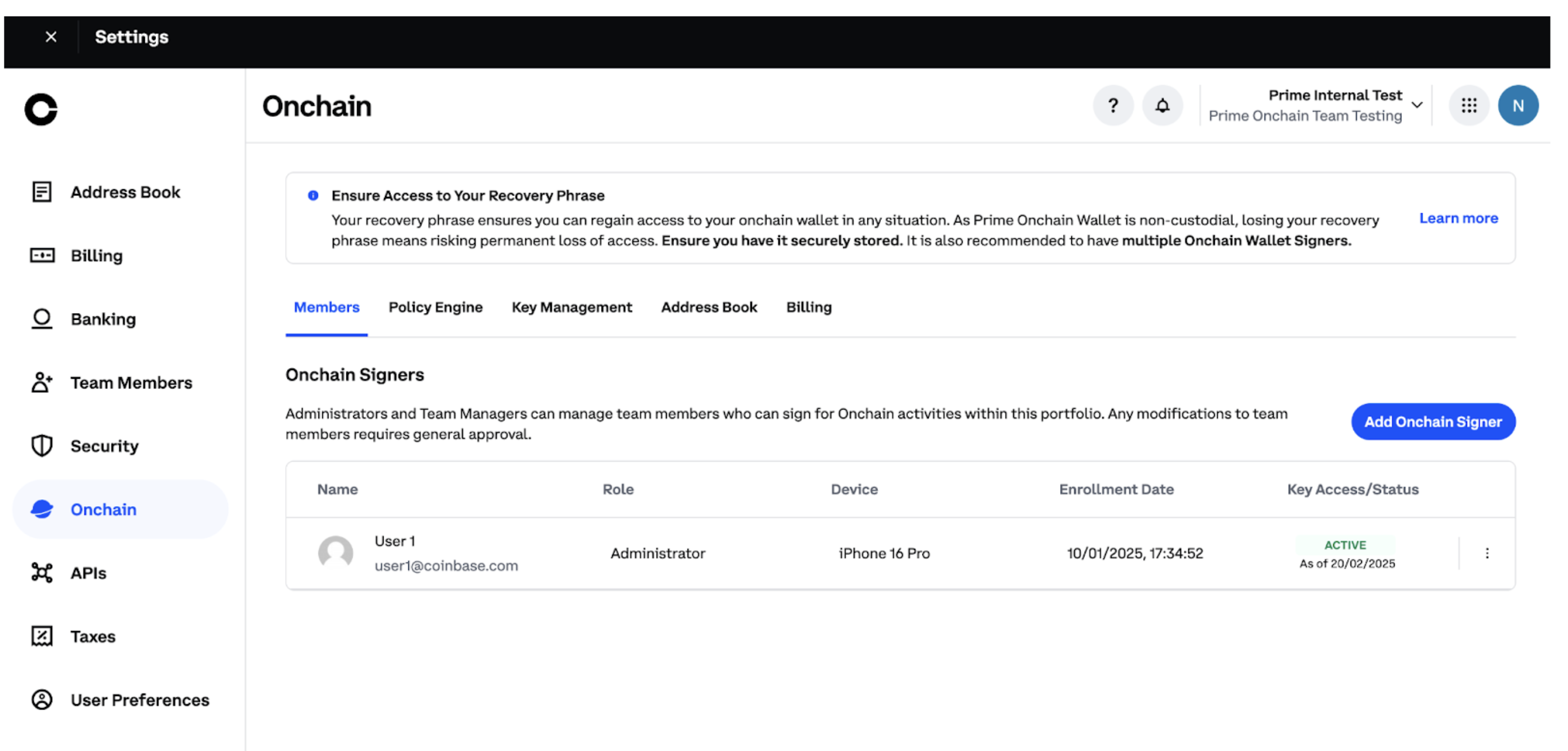The height and width of the screenshot is (751, 1568).
Task: Open the help question mark icon
Action: [1113, 105]
